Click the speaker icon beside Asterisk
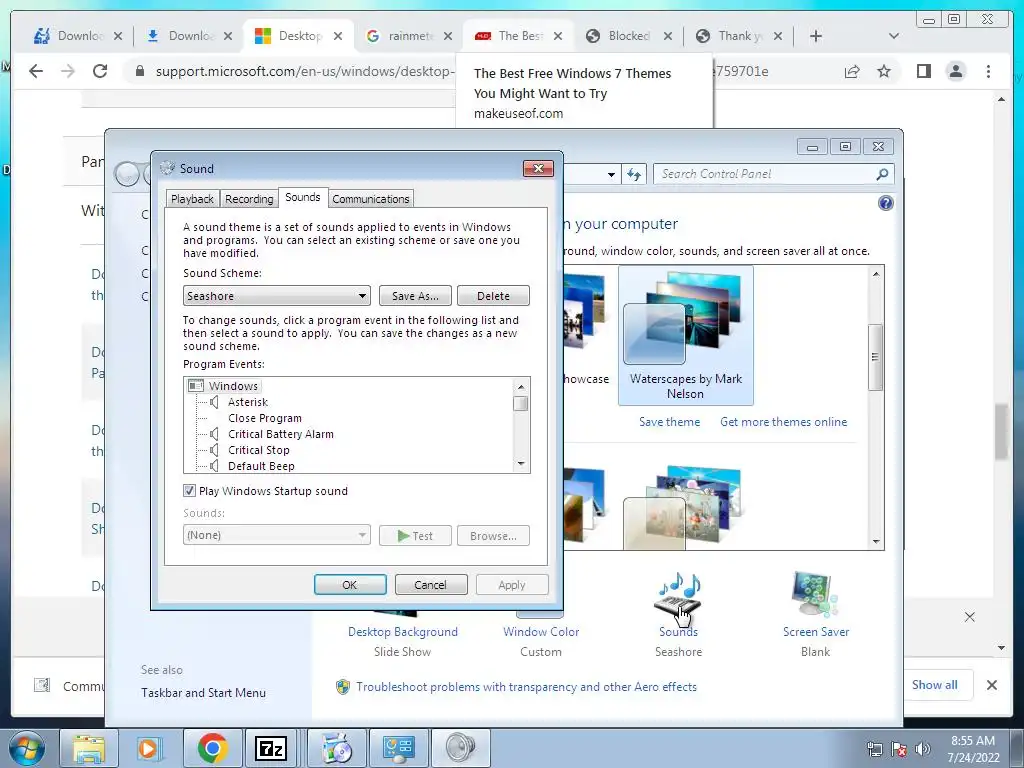The width and height of the screenshot is (1024, 768). point(214,402)
